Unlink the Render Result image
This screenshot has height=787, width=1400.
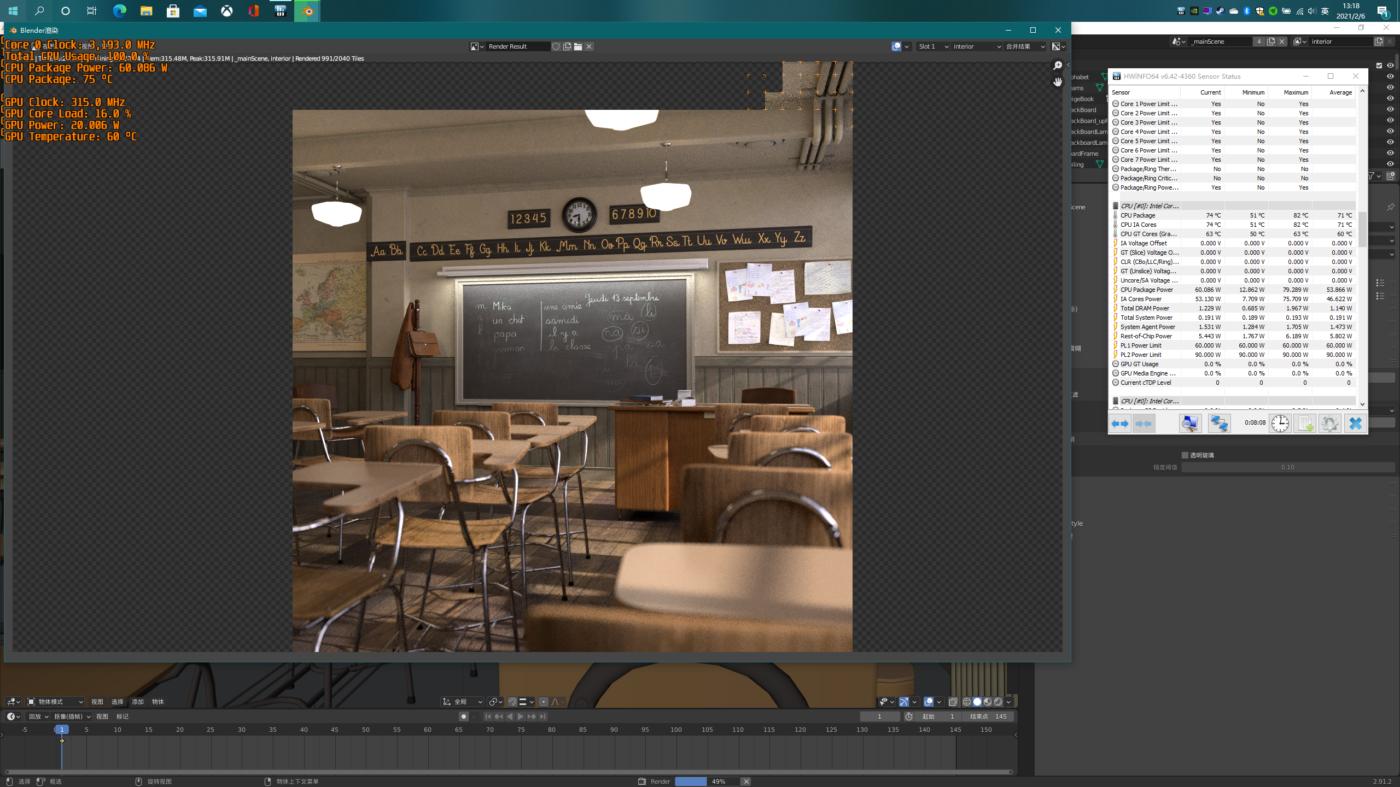pyautogui.click(x=589, y=46)
